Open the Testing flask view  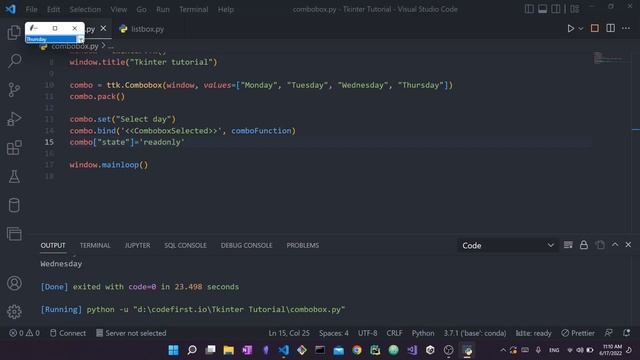click(14, 176)
